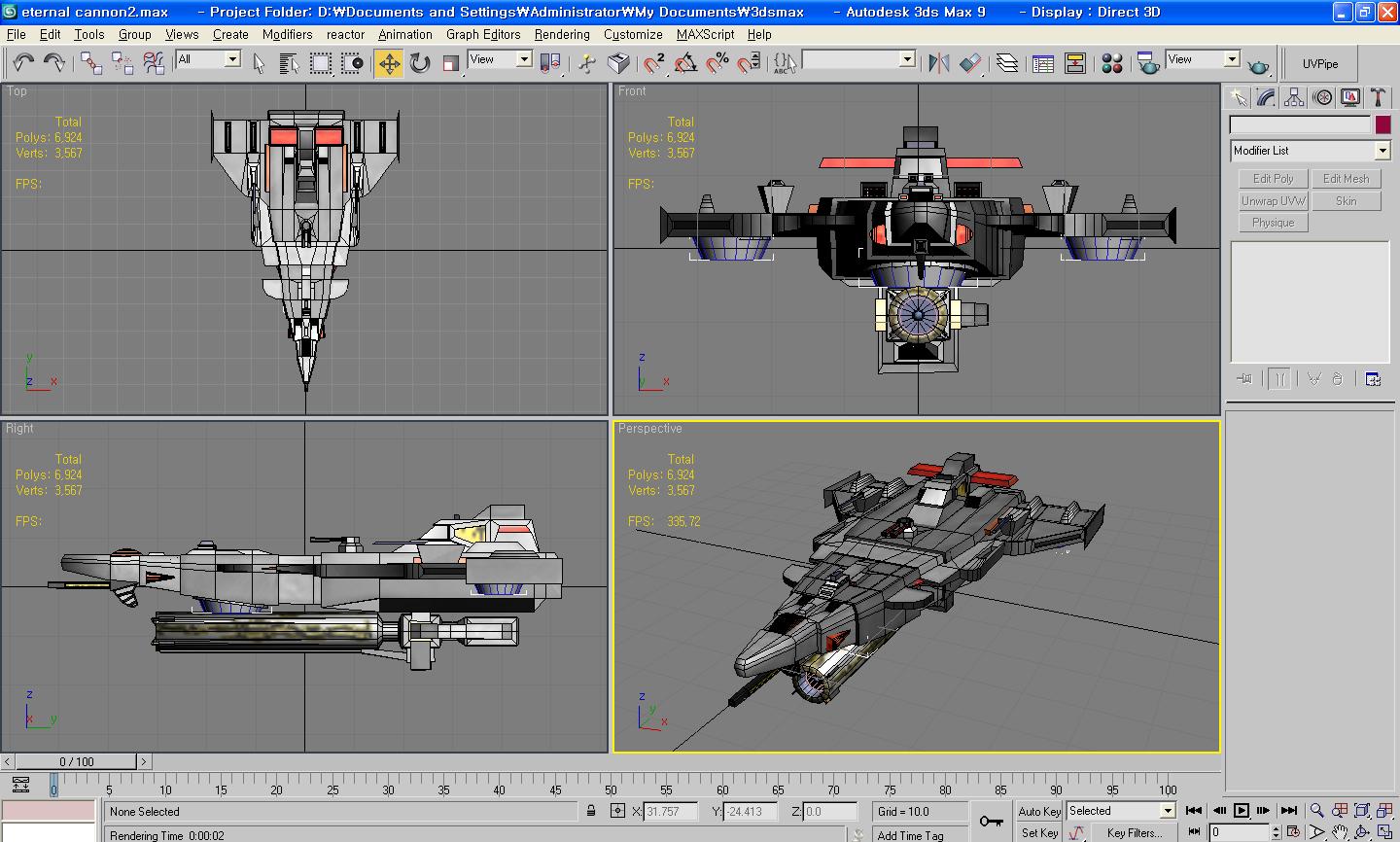
Task: Toggle Set Key mode
Action: [1038, 832]
